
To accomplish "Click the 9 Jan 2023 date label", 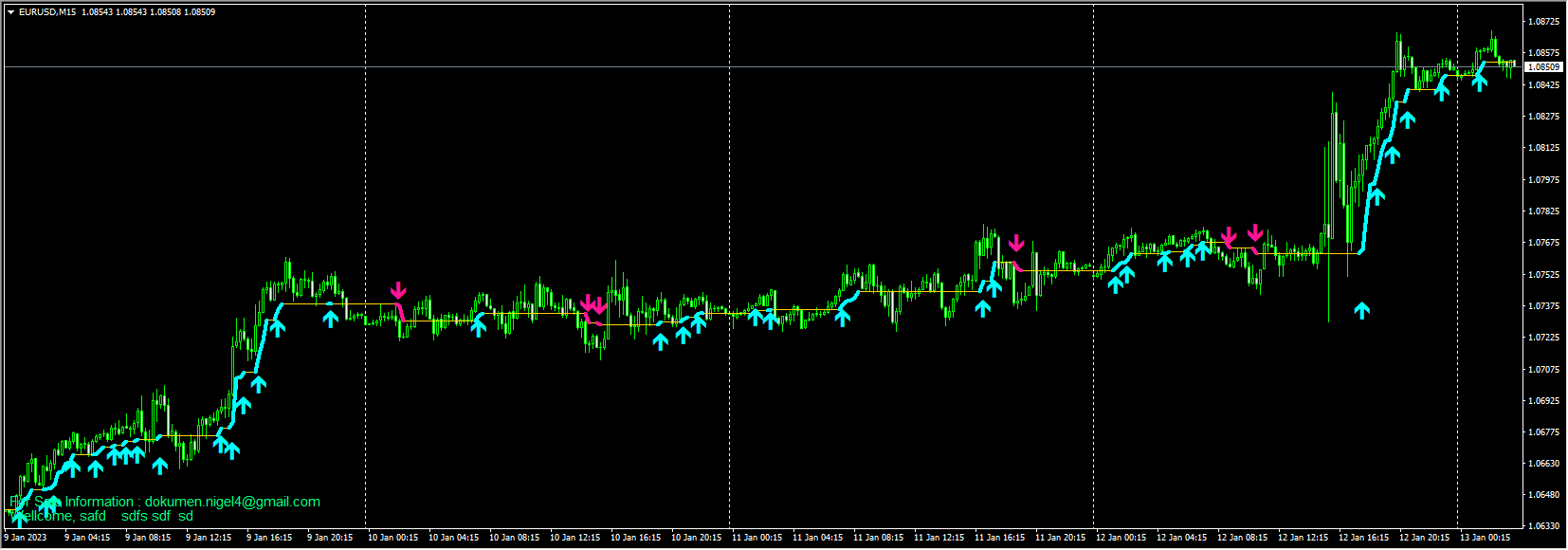I will pos(26,538).
